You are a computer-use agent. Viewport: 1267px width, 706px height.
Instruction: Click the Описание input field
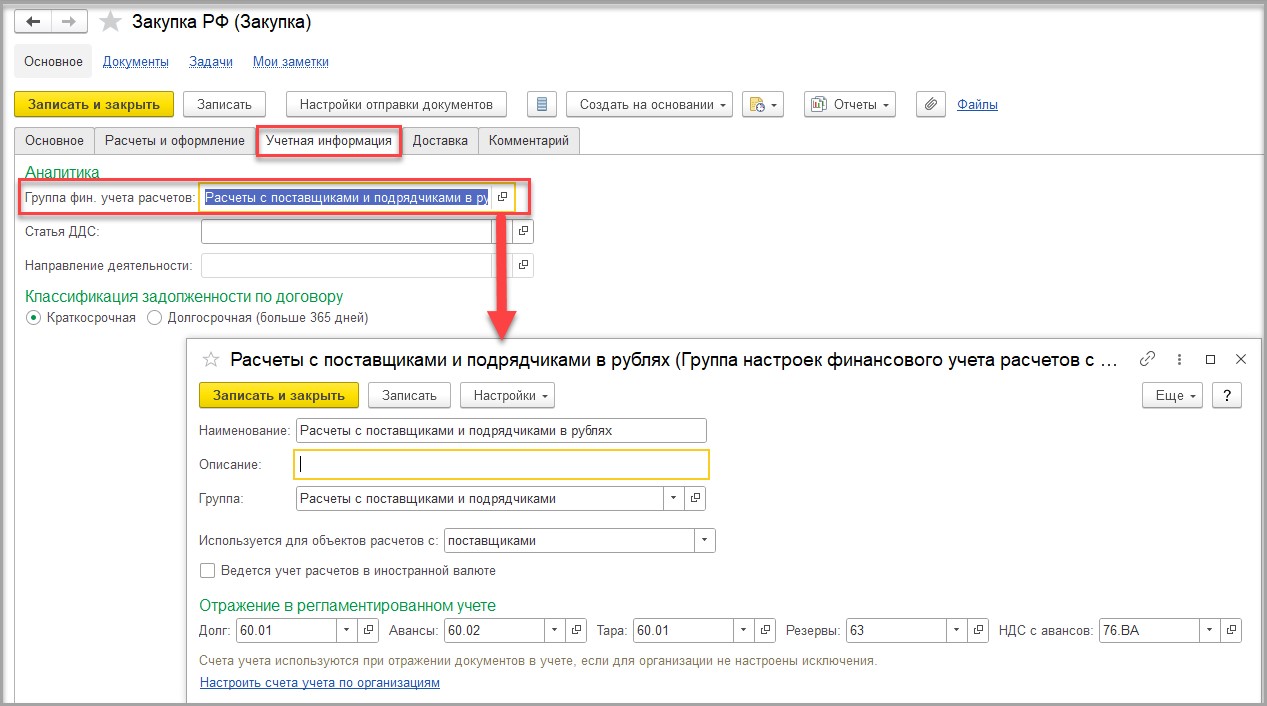point(501,464)
